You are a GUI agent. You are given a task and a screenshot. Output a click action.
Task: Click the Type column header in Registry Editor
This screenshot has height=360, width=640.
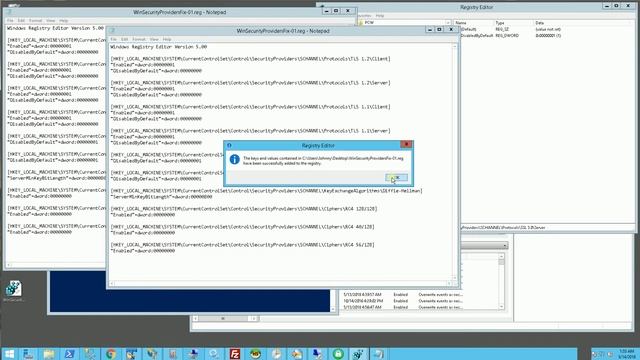coord(513,23)
